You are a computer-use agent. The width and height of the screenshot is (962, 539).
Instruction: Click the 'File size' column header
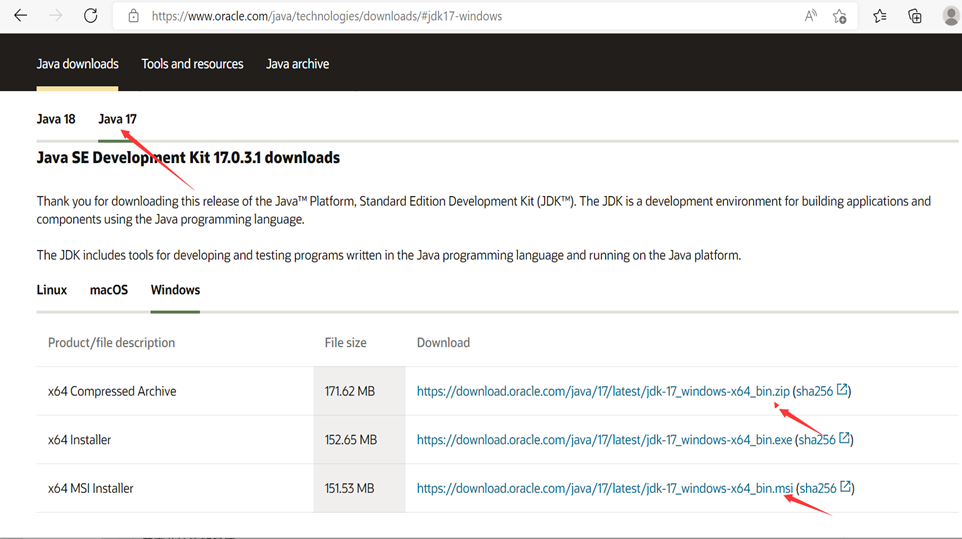click(x=345, y=343)
